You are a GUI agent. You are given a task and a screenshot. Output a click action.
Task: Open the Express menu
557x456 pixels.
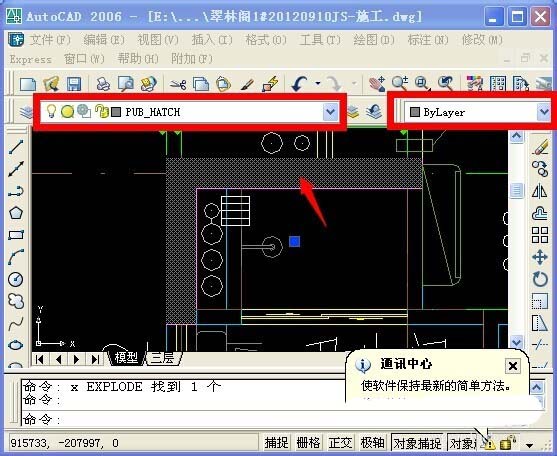[30, 59]
